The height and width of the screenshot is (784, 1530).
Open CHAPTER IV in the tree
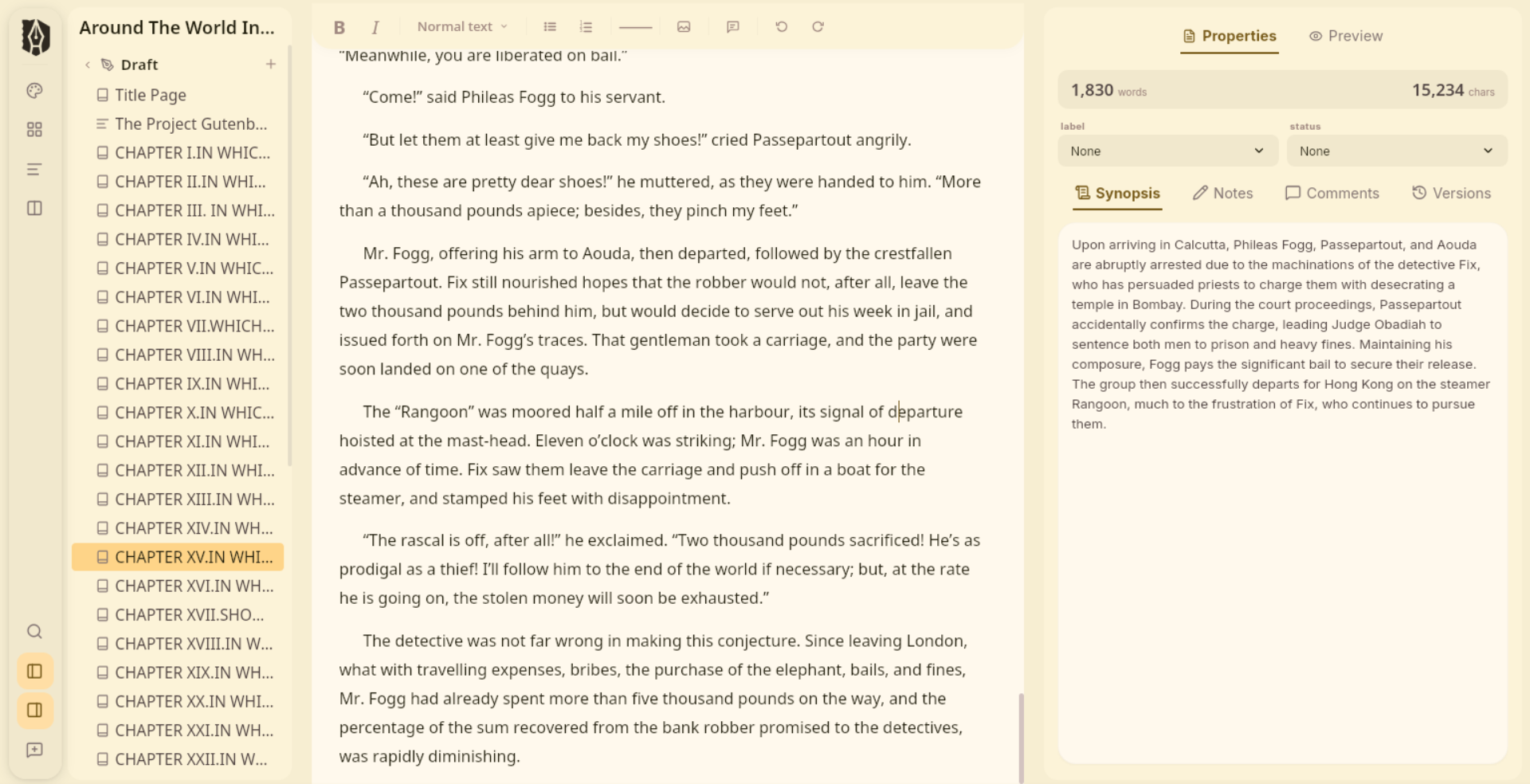pyautogui.click(x=178, y=239)
